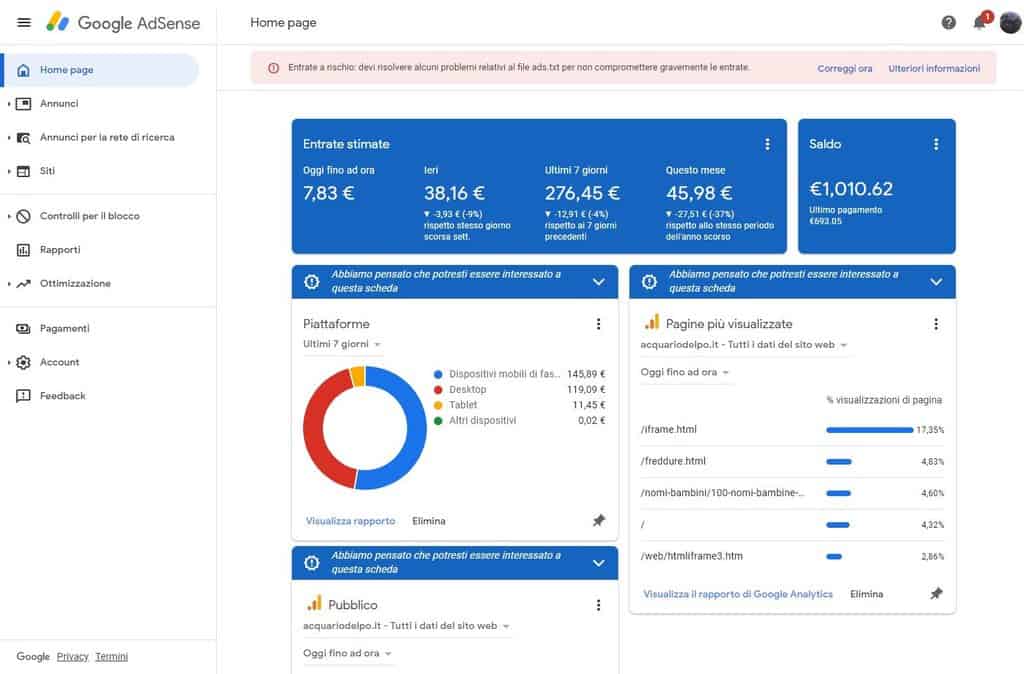The image size is (1024, 674).
Task: Click the alert warning icon in ads.txt banner
Action: click(x=274, y=68)
